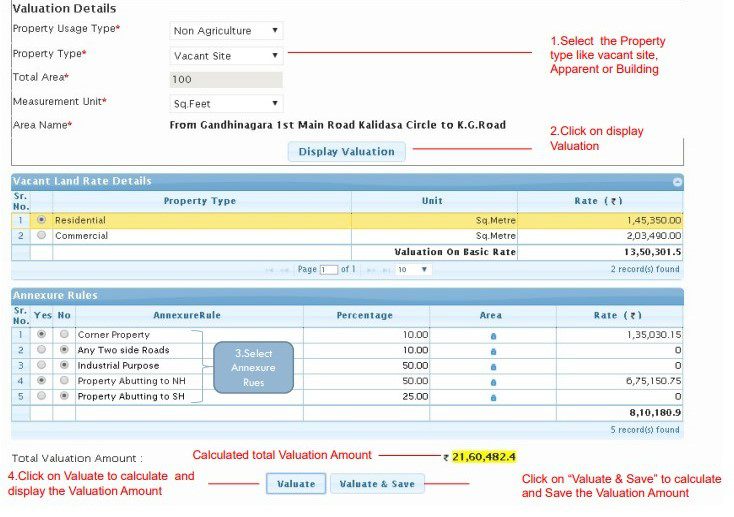Open area lock icon for Property Abutting to NH
734x517 pixels.
click(x=493, y=382)
